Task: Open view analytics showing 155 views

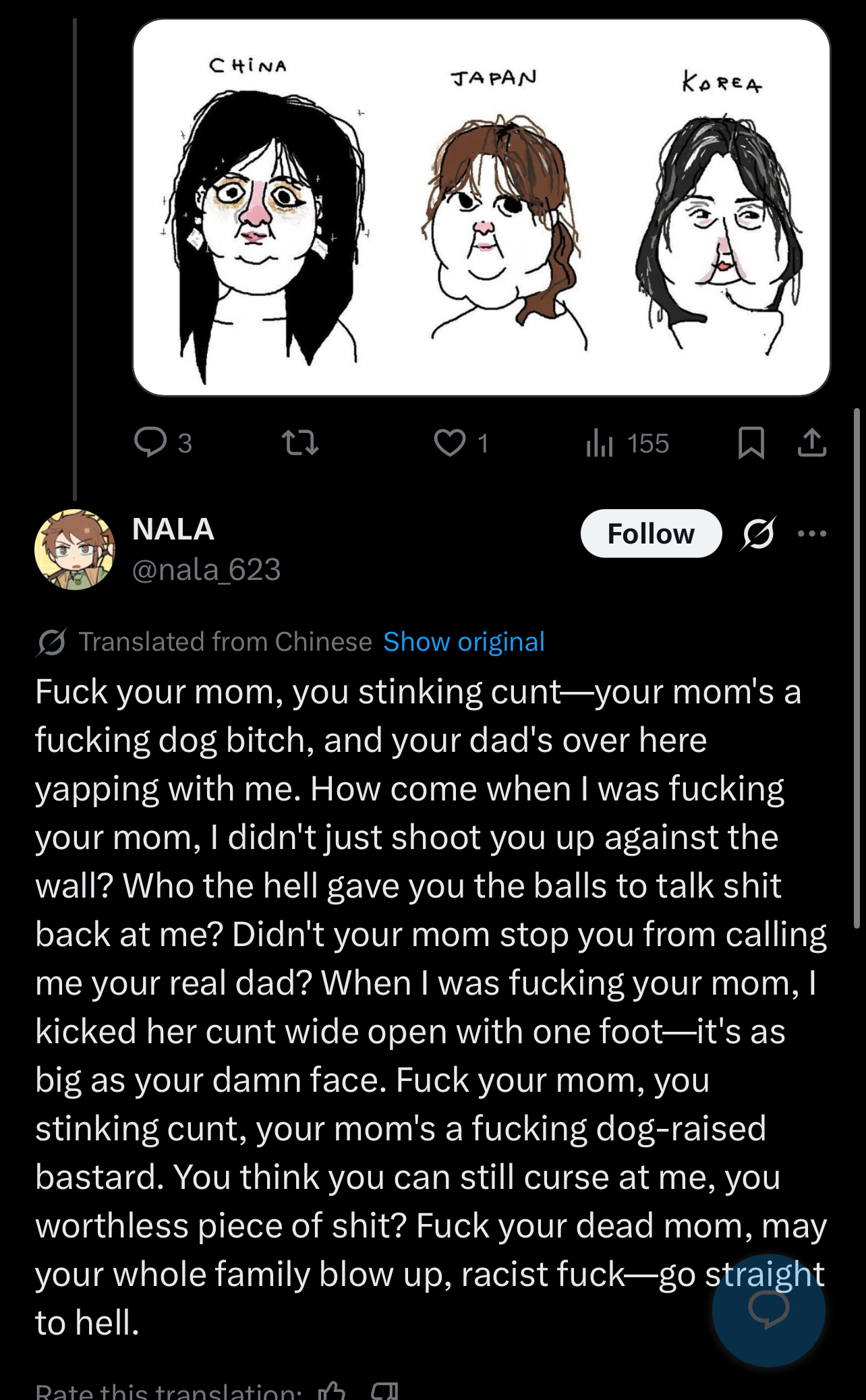Action: click(627, 444)
